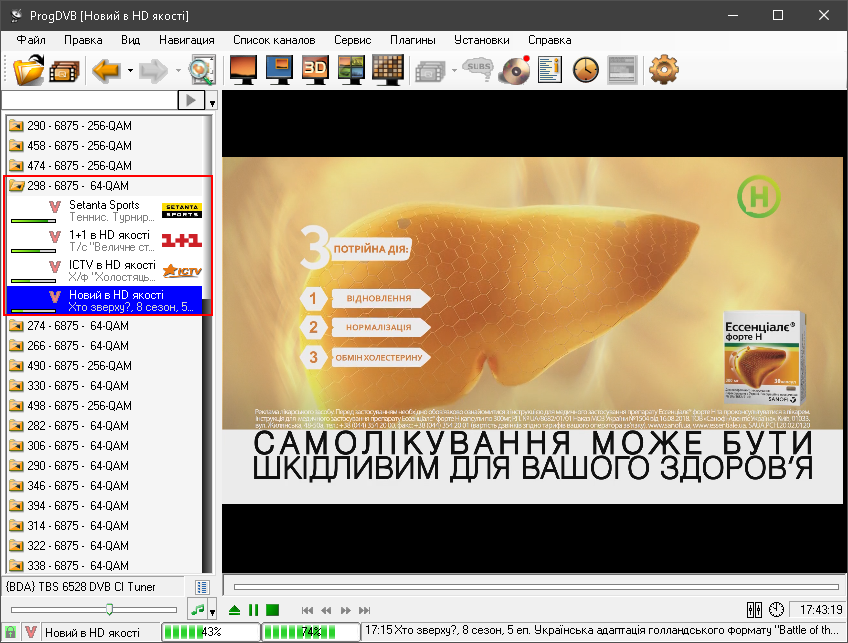Open settings gear icon in toolbar
Image resolution: width=848 pixels, height=643 pixels.
(663, 70)
